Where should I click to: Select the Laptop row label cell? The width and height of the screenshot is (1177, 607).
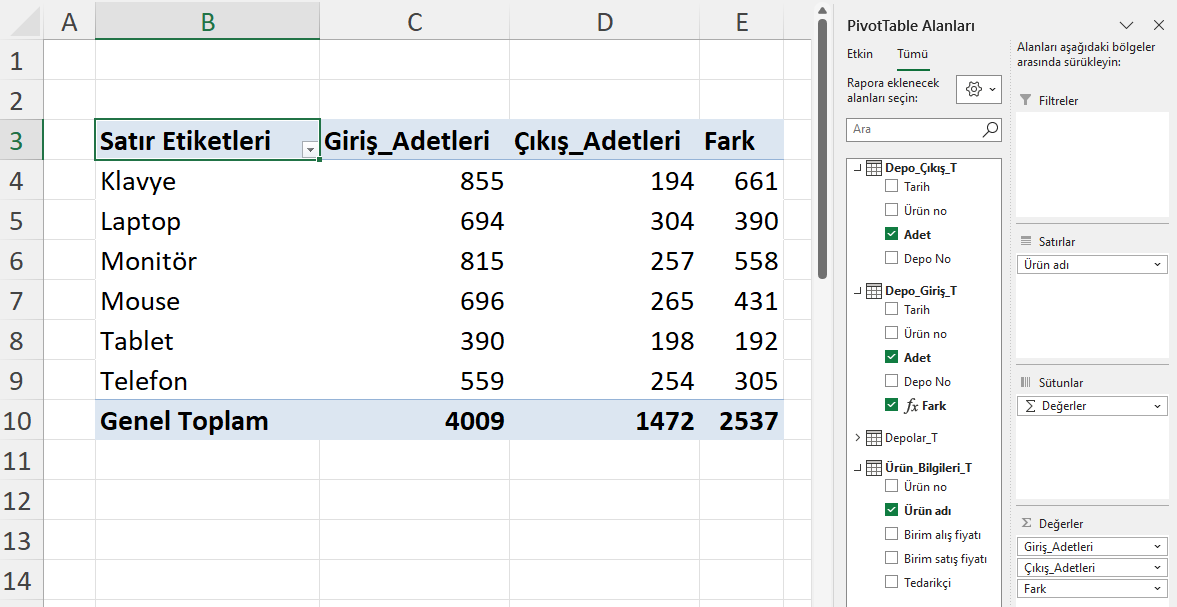[208, 221]
